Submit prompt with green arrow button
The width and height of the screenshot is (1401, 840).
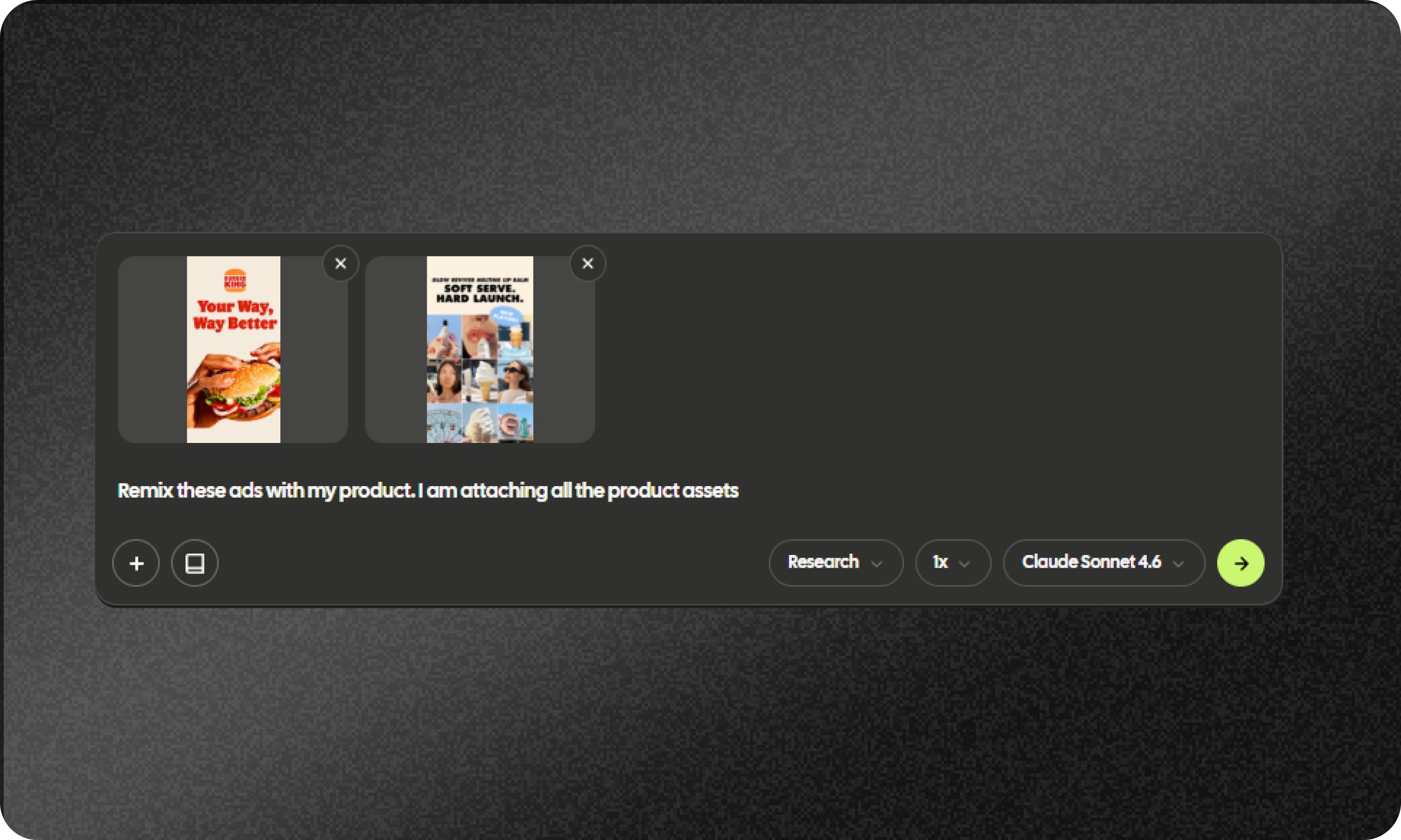(1240, 562)
